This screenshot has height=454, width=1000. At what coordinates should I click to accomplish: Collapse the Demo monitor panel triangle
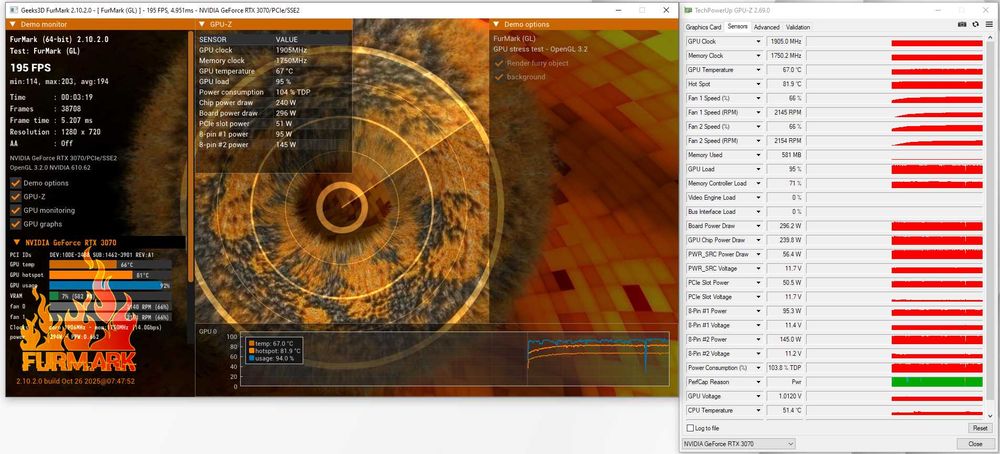[13, 24]
